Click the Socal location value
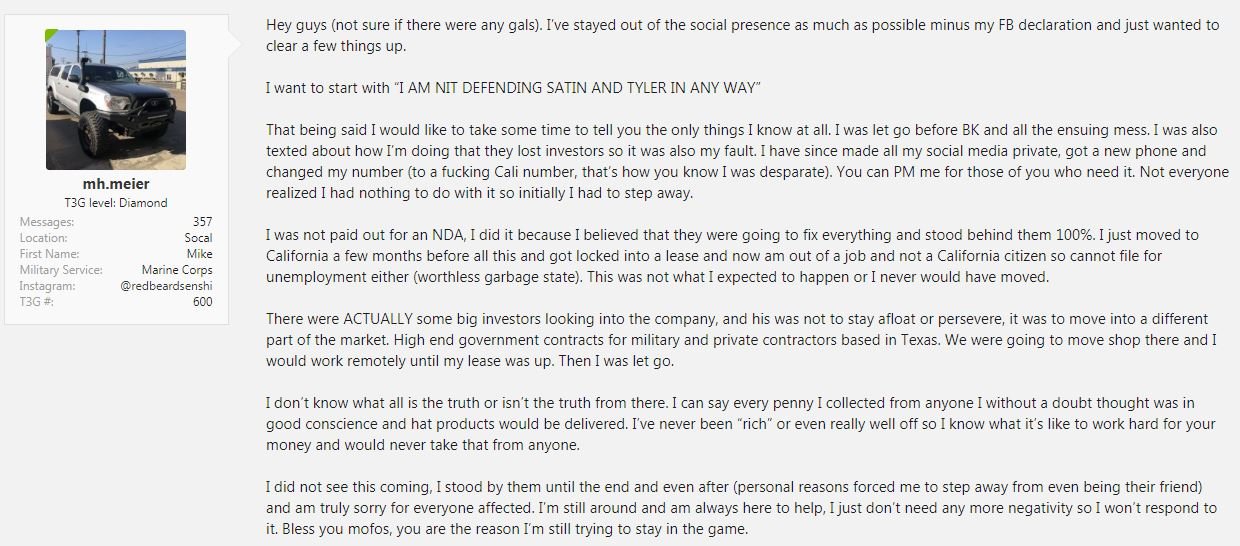The height and width of the screenshot is (546, 1240). pyautogui.click(x=198, y=238)
